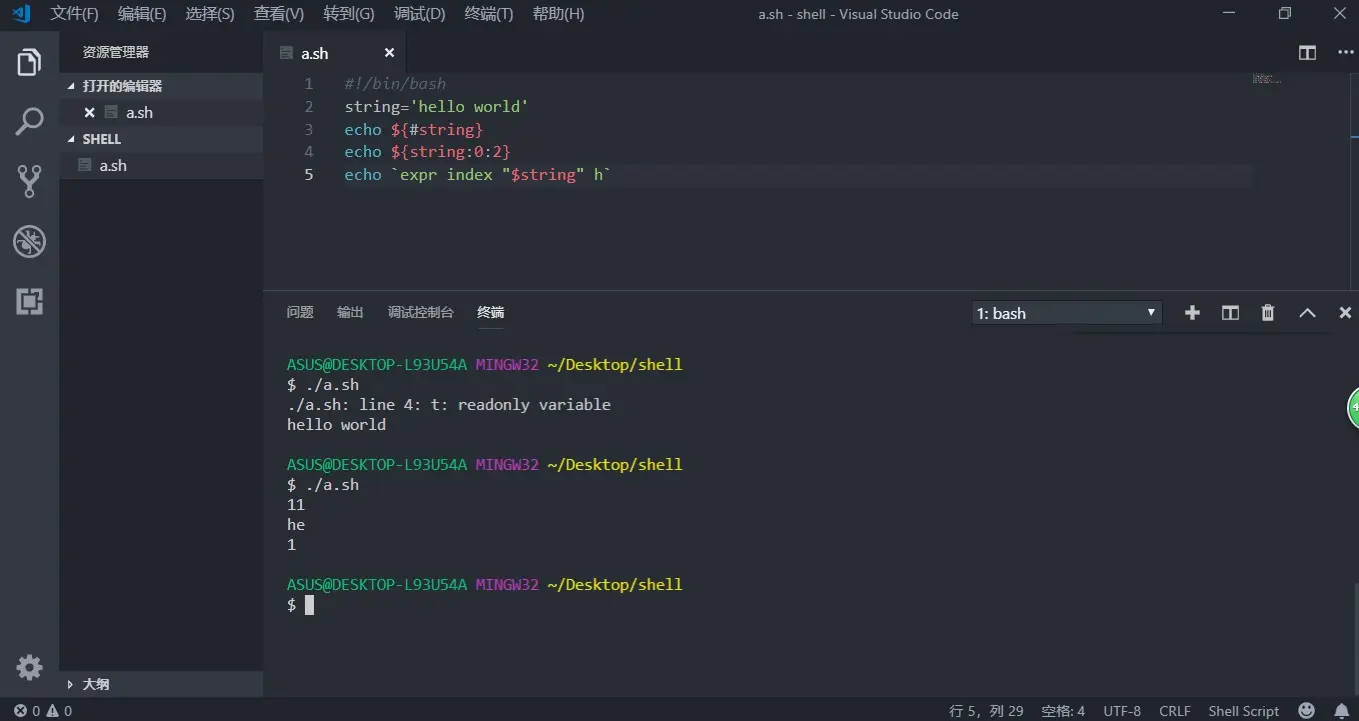
Task: Click the Explorer sidebar title
Action: [x=116, y=52]
